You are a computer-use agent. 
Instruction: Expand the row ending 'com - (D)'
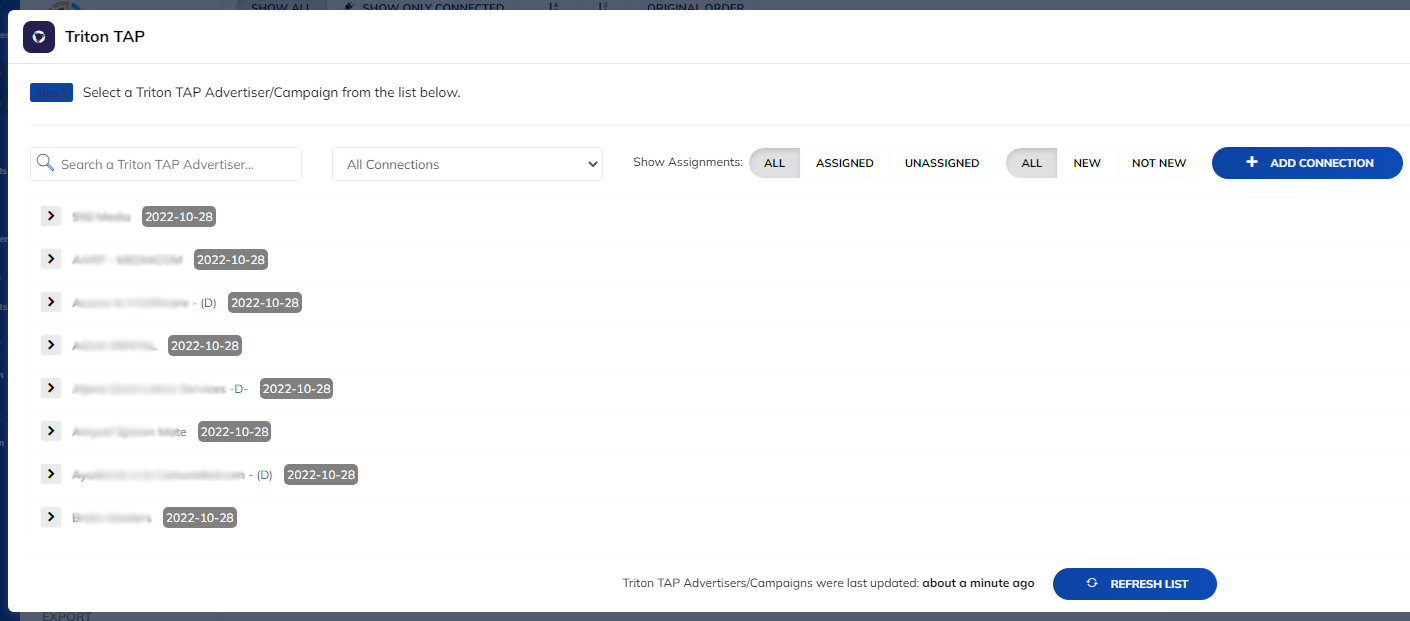click(51, 474)
